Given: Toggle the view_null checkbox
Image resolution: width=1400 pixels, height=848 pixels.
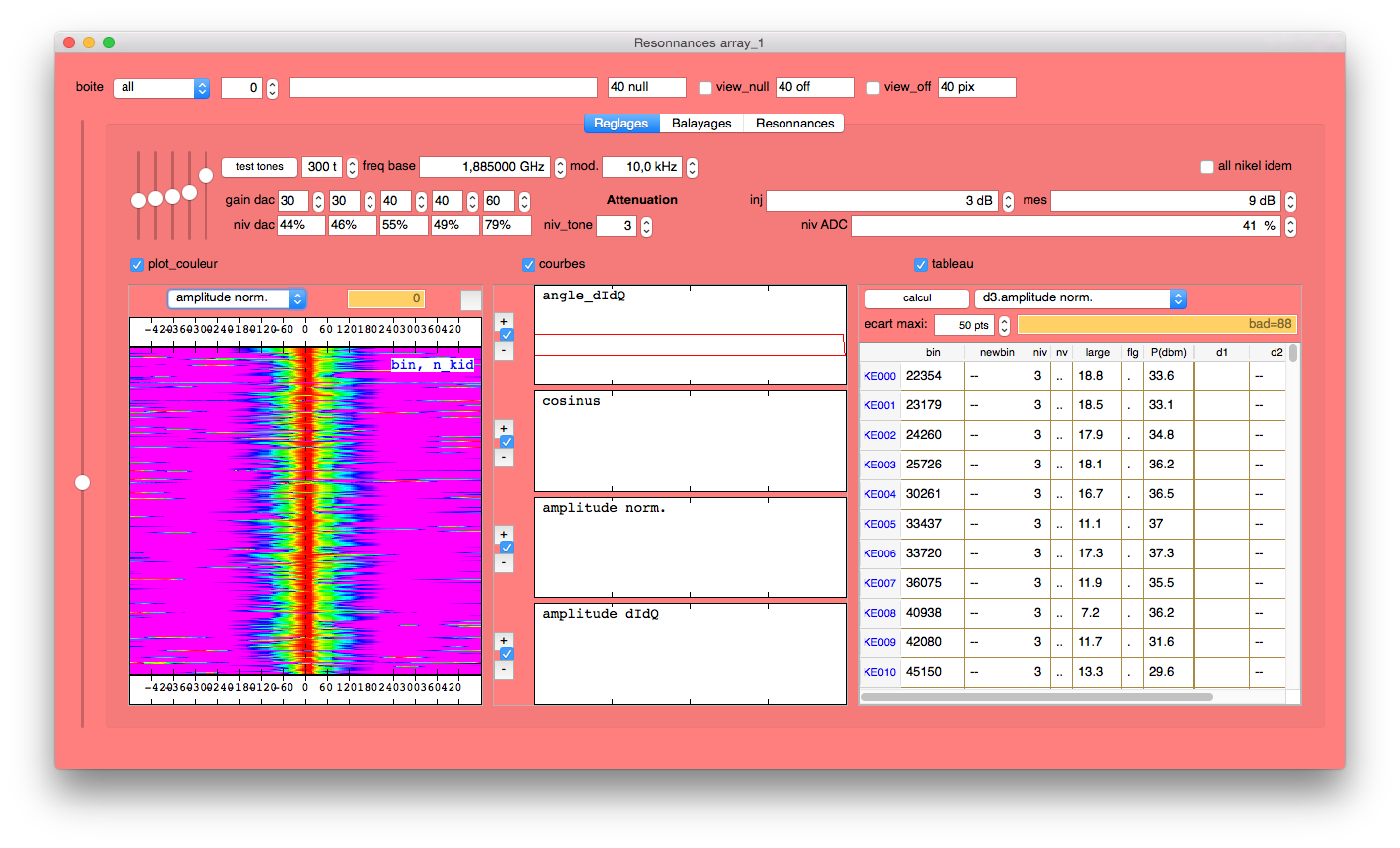Looking at the screenshot, I should tap(705, 87).
